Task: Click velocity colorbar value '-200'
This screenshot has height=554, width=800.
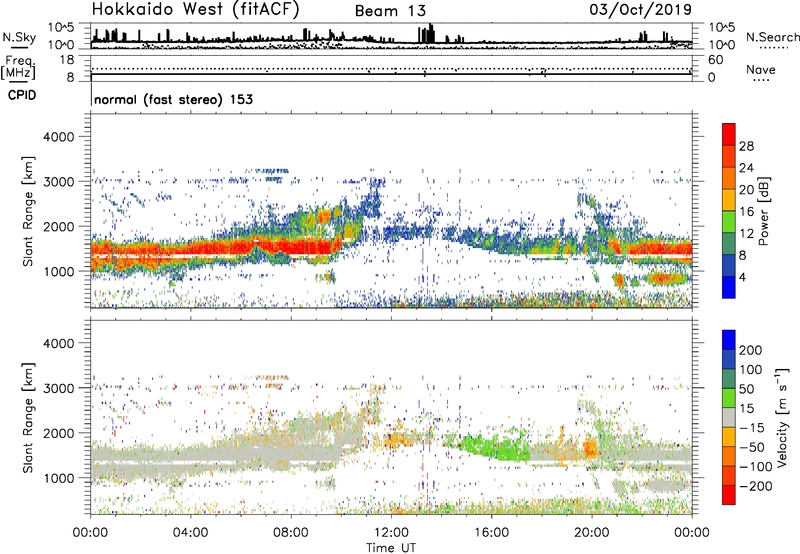Action: click(755, 486)
